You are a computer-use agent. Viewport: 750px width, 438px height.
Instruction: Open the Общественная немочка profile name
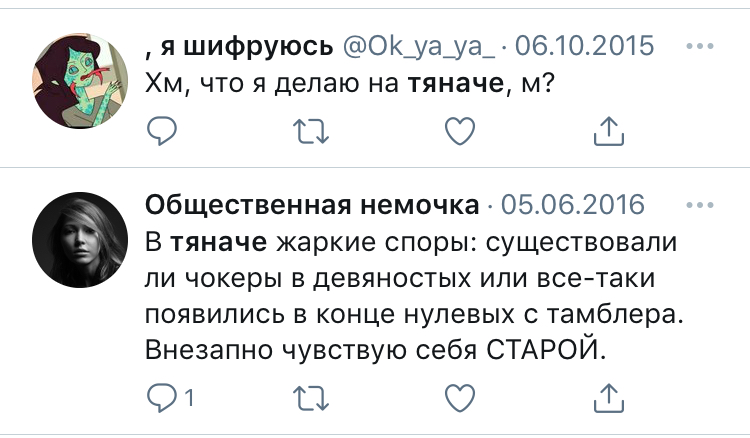(x=312, y=207)
